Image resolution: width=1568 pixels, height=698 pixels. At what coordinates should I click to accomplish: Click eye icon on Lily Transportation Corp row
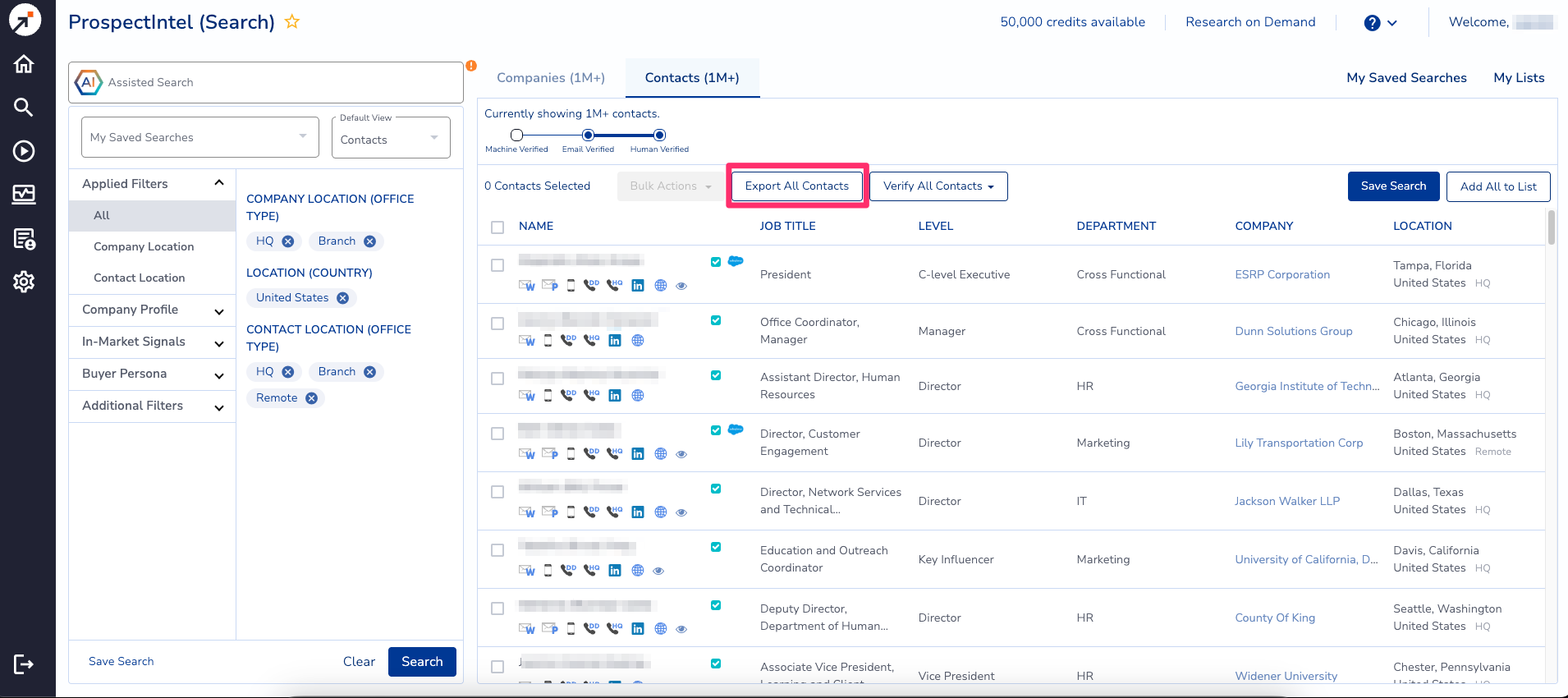[x=681, y=454]
